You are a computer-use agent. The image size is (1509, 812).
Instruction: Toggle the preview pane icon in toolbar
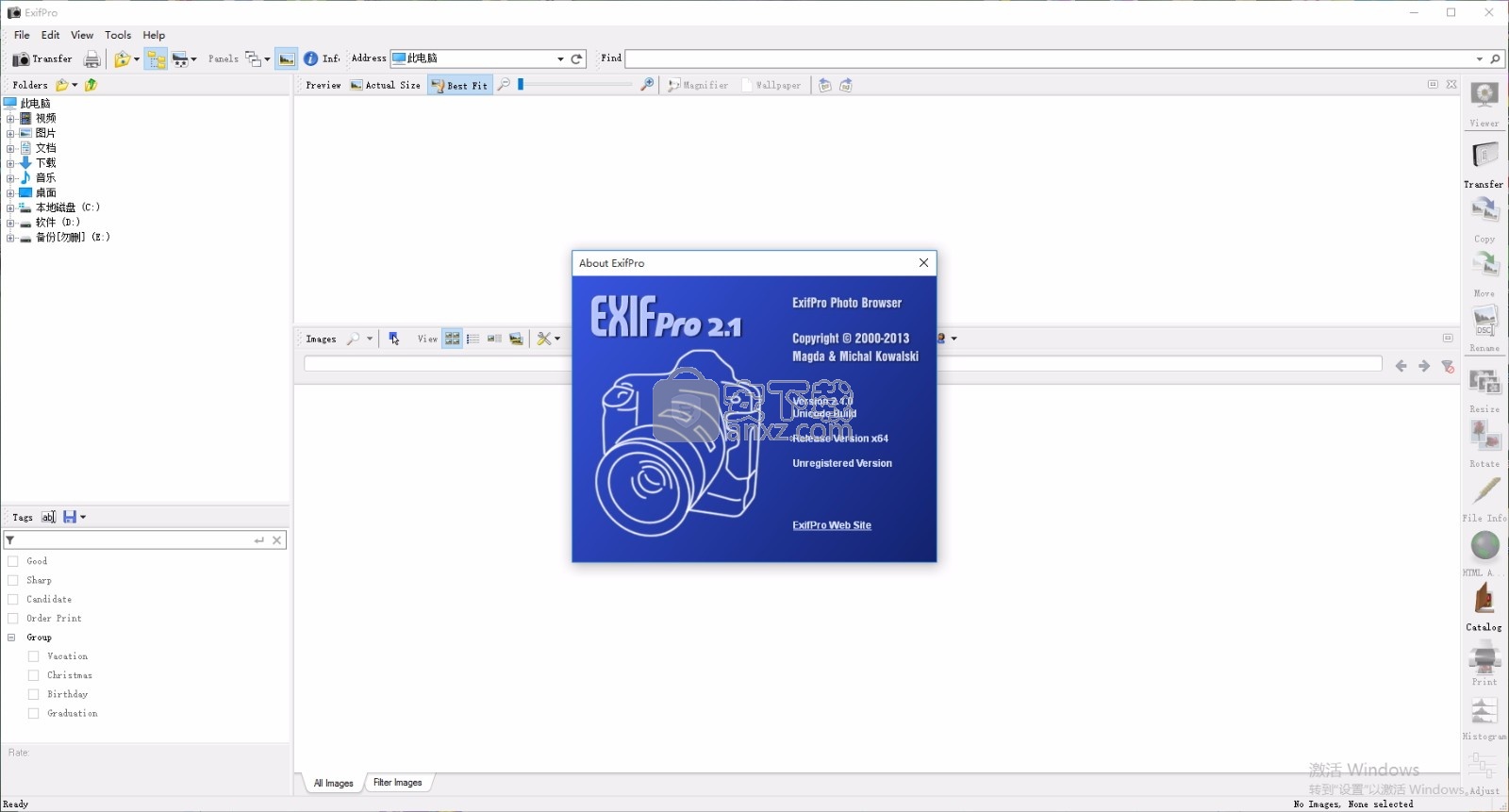click(287, 59)
